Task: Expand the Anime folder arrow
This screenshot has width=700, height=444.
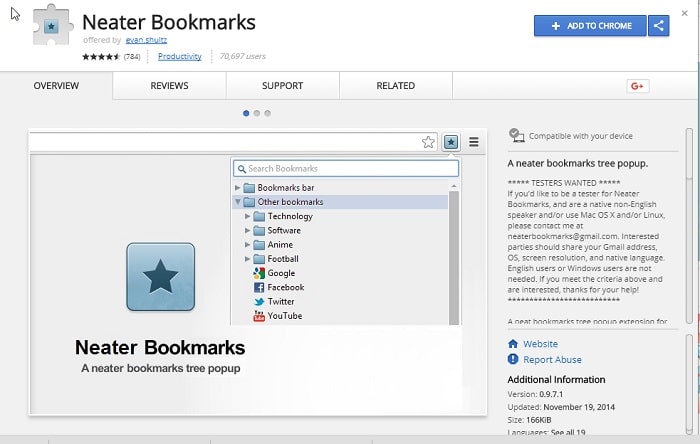Action: point(247,245)
